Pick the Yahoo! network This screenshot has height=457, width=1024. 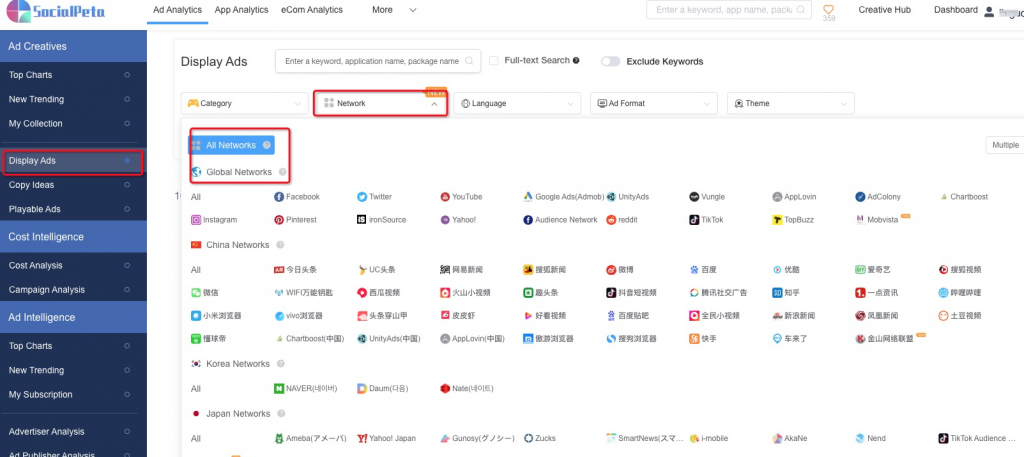pyautogui.click(x=458, y=220)
